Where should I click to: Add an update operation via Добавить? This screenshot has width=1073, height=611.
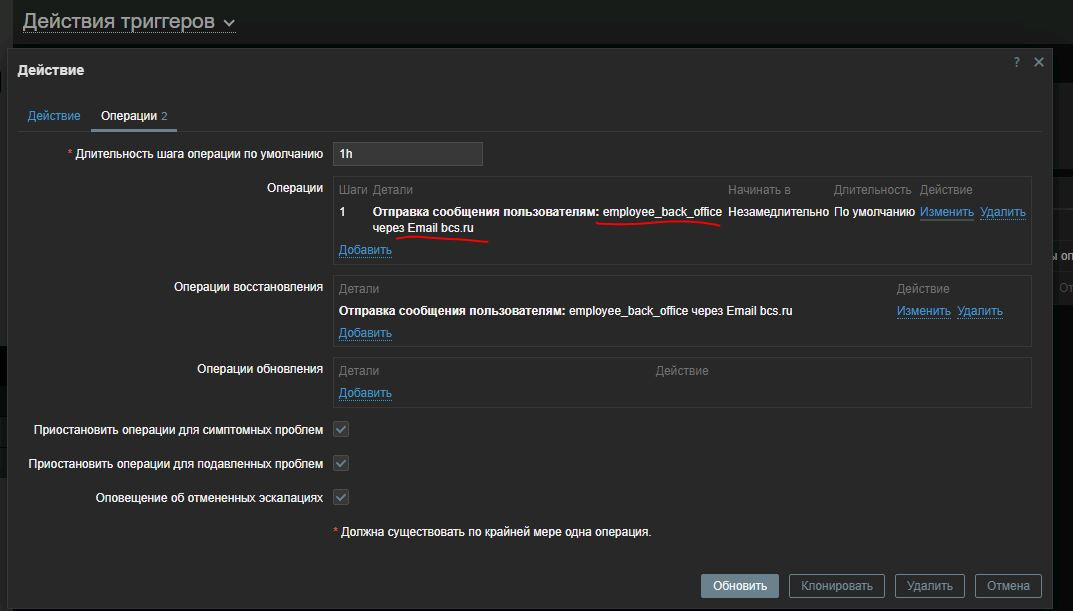(365, 393)
